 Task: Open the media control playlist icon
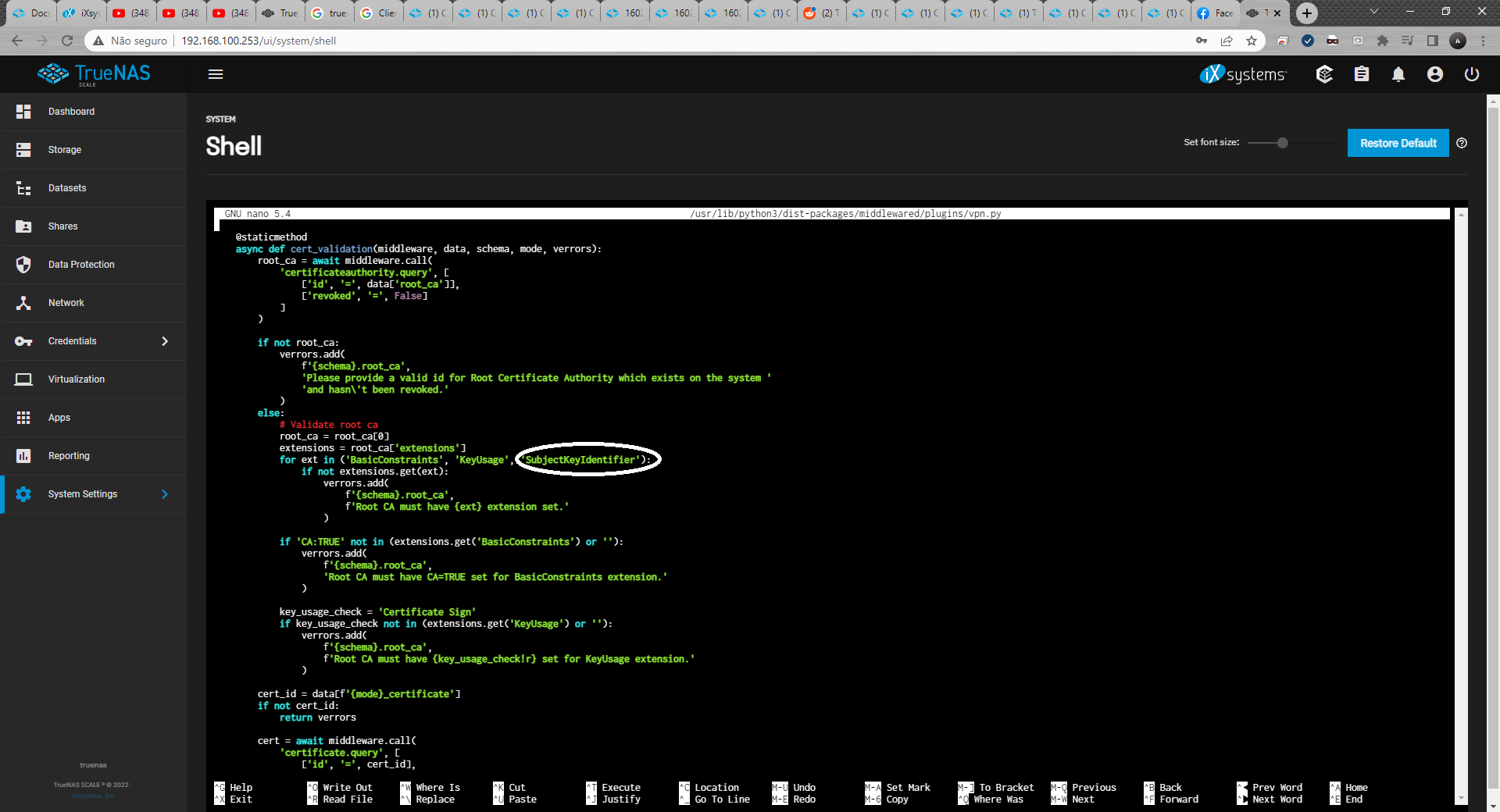(1408, 41)
